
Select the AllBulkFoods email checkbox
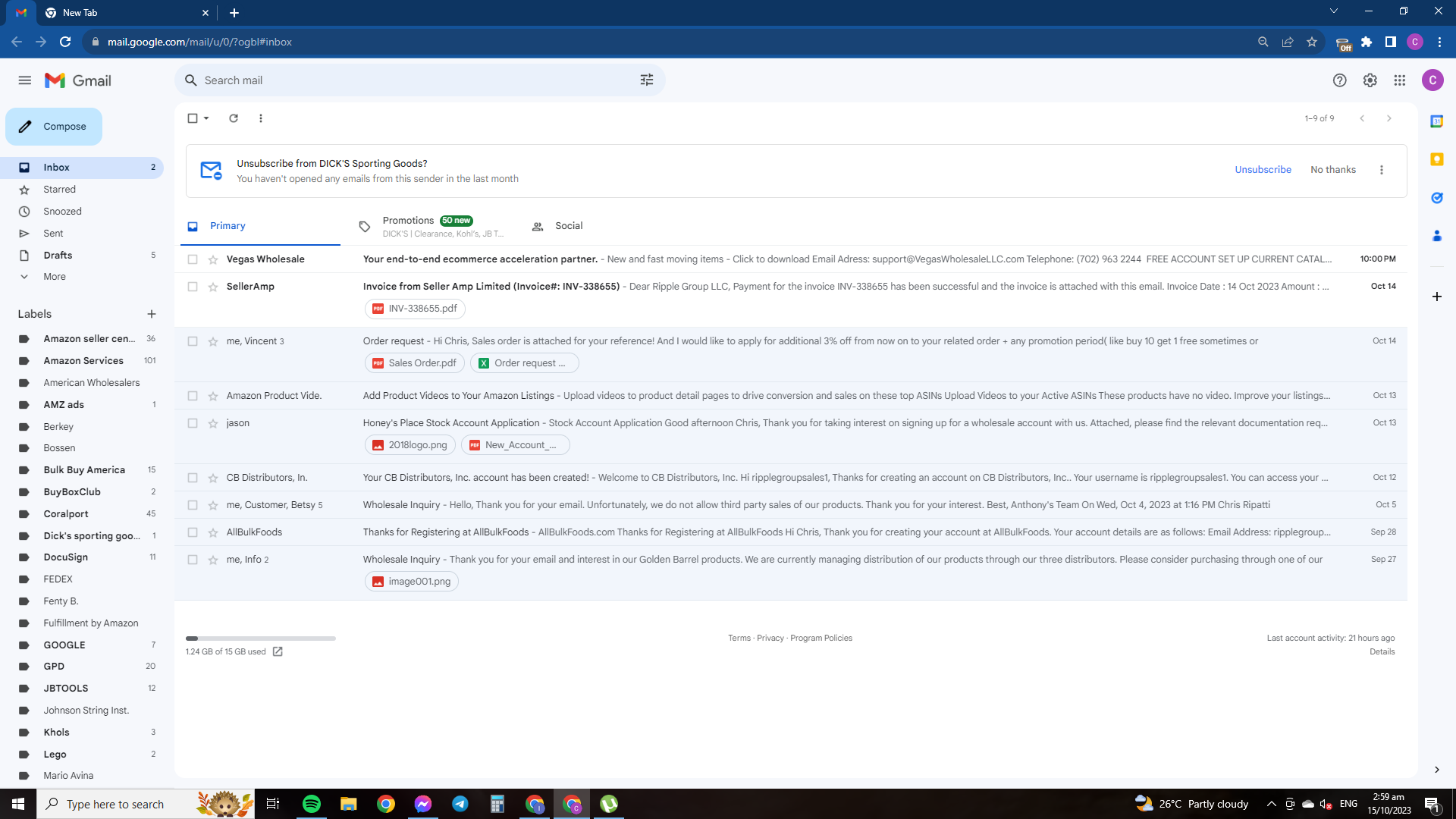[x=193, y=532]
